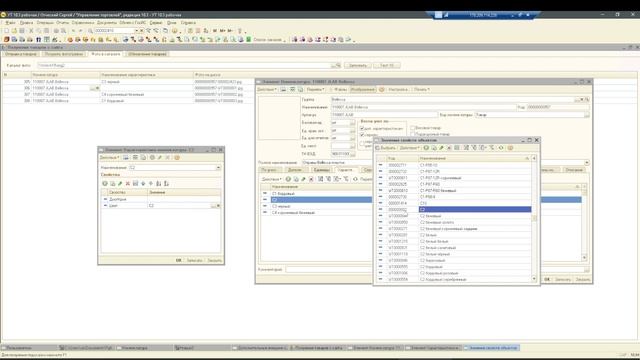
Task: Select the C2 белый value row
Action: 454,235
